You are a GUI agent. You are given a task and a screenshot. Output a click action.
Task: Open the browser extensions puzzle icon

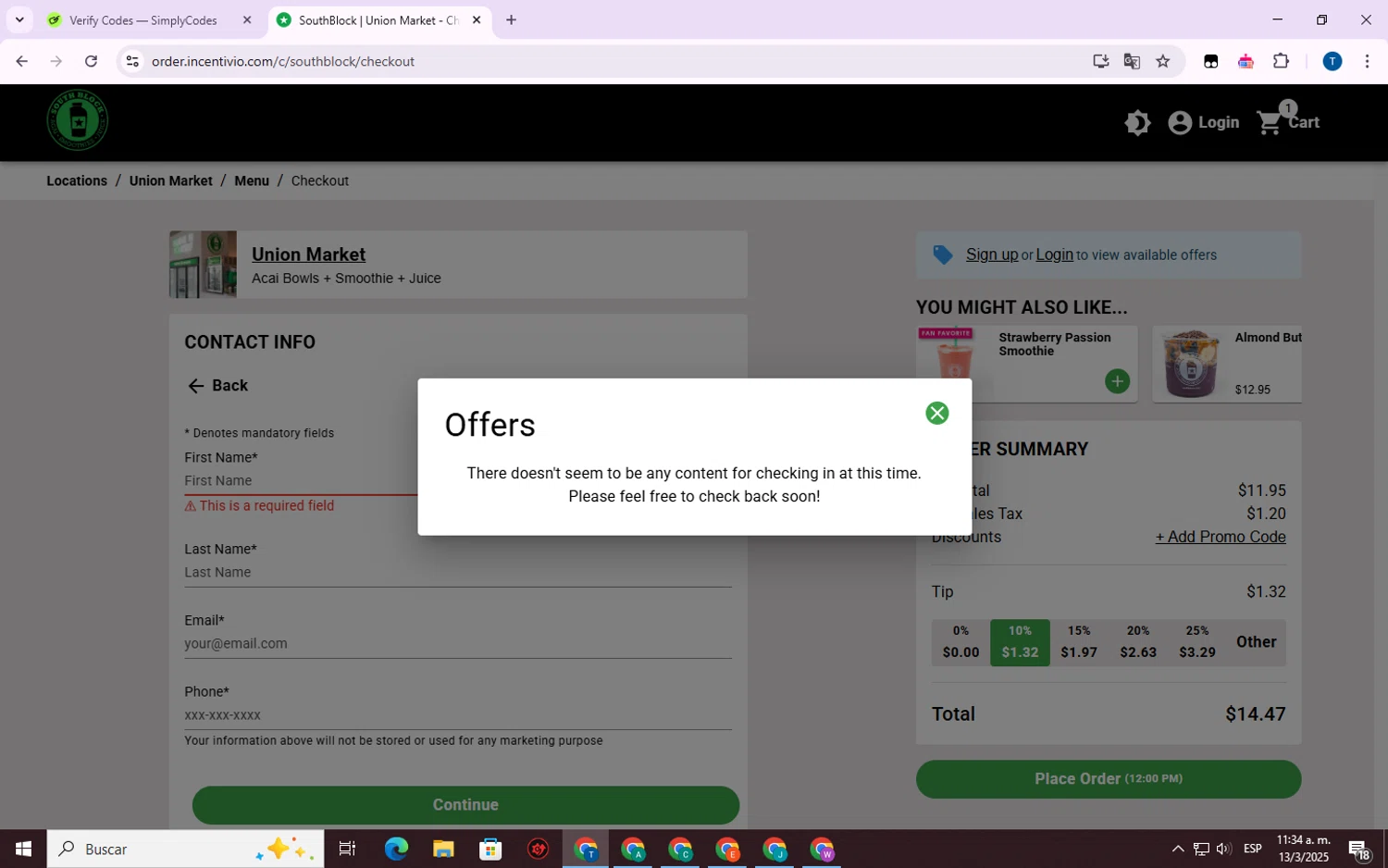[1281, 61]
